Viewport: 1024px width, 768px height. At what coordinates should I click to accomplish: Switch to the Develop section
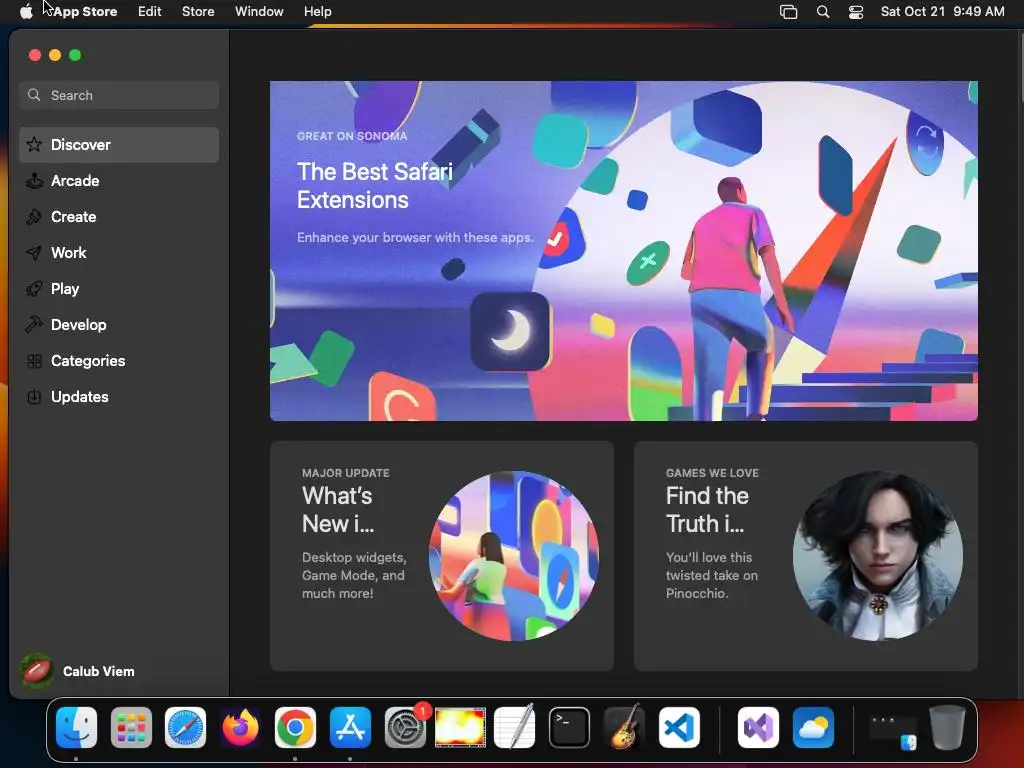coord(119,325)
